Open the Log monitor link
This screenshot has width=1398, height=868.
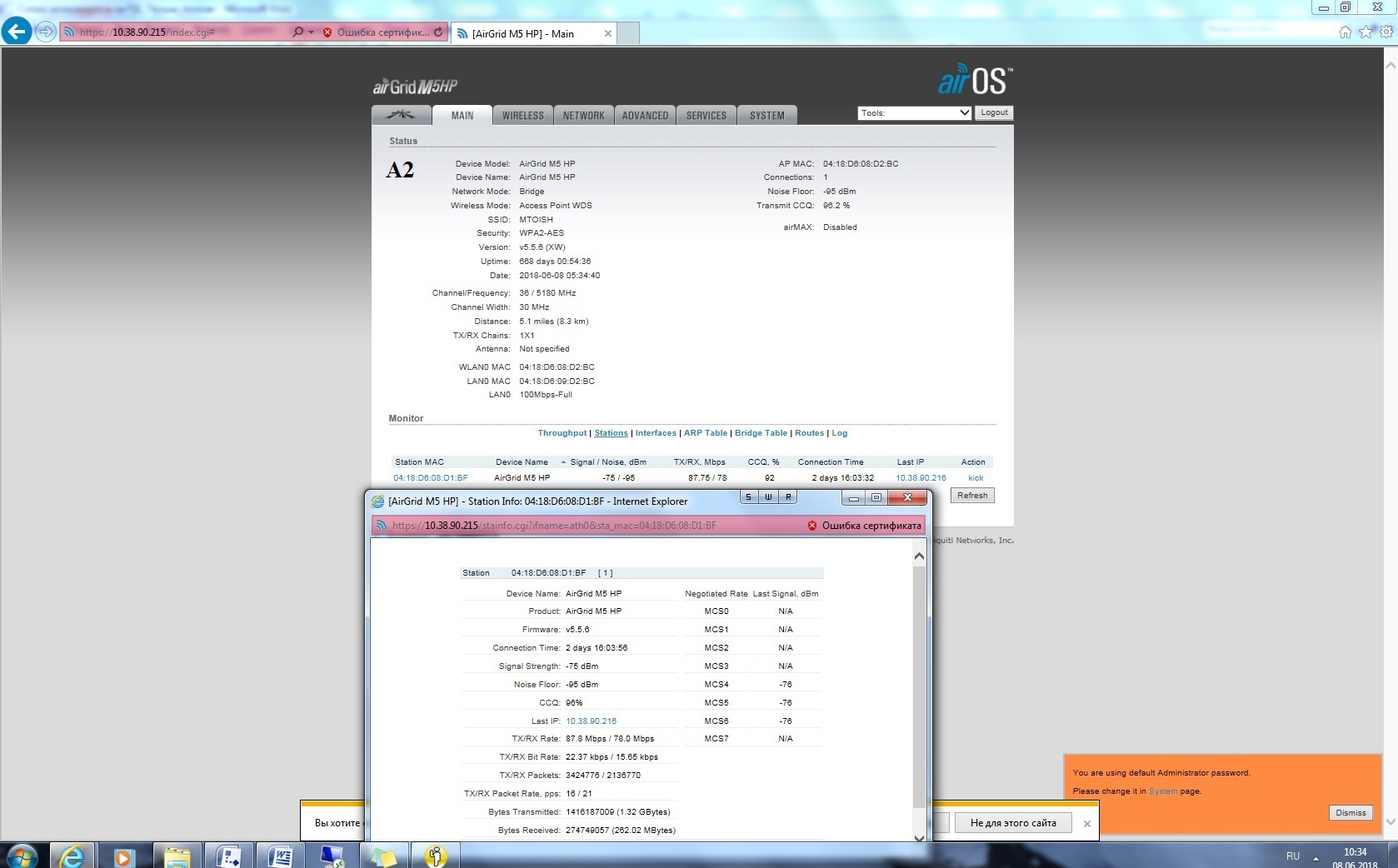point(840,433)
